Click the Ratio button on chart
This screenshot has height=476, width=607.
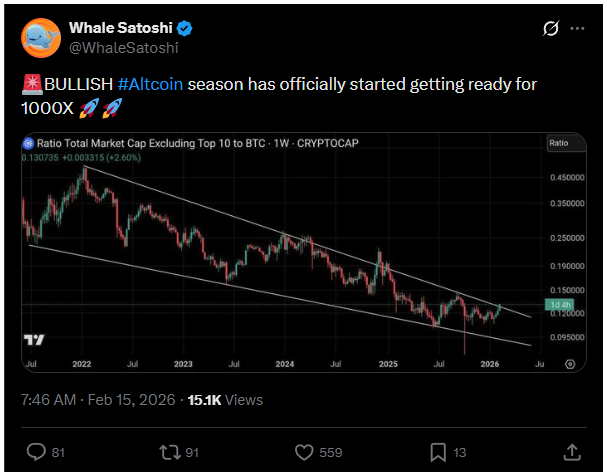(560, 144)
